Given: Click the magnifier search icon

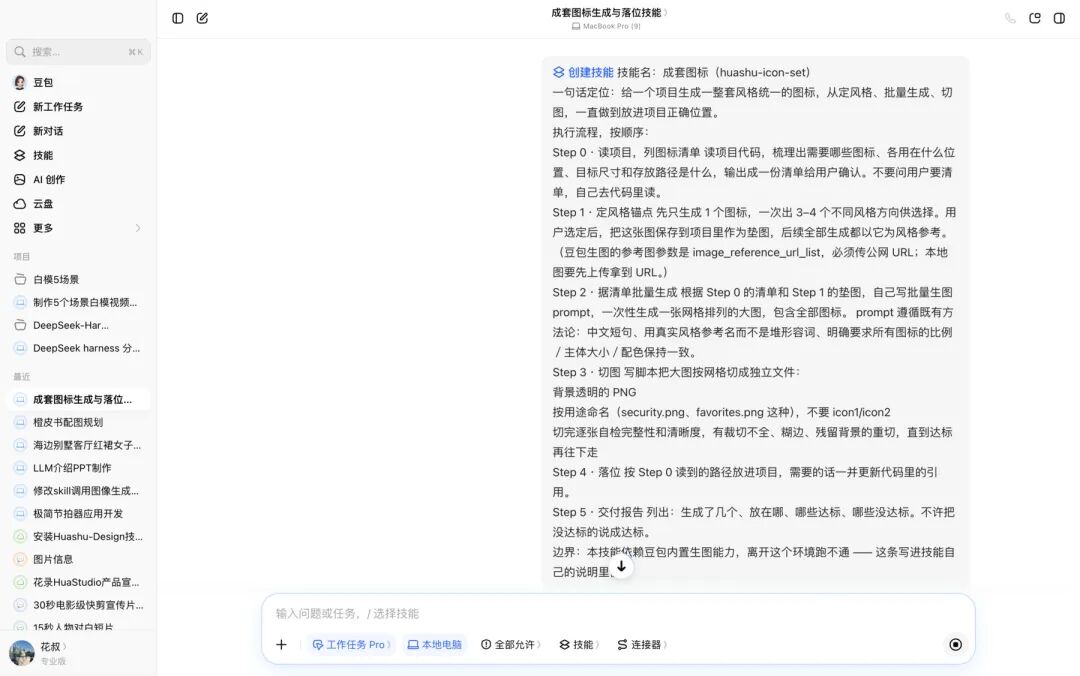Looking at the screenshot, I should coord(20,52).
